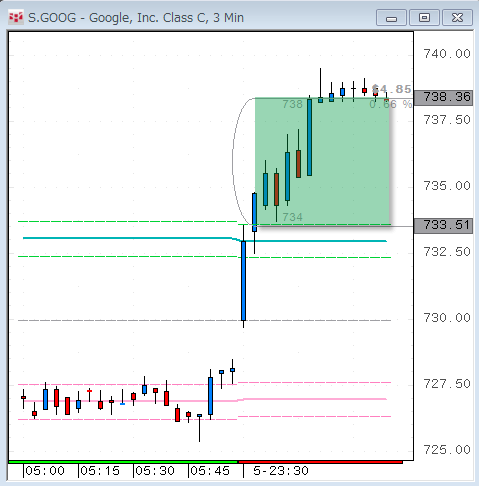Click the 737.50 price axis label
Screen dimensions: 479x486
point(447,120)
